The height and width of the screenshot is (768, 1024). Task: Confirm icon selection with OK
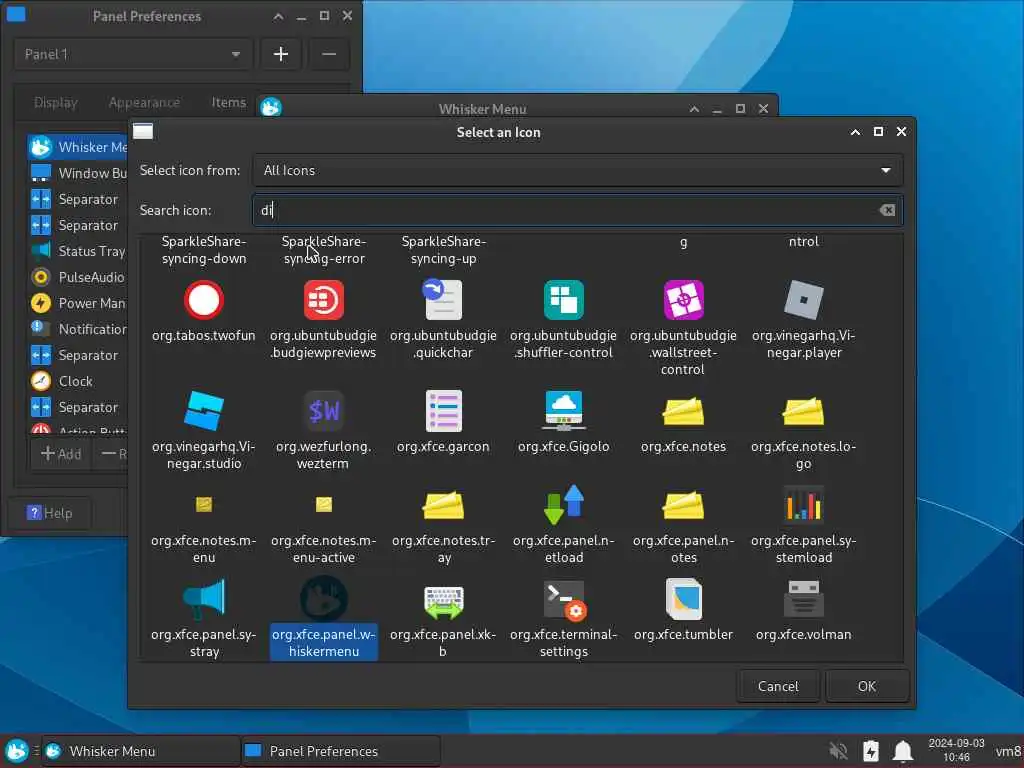coord(867,686)
